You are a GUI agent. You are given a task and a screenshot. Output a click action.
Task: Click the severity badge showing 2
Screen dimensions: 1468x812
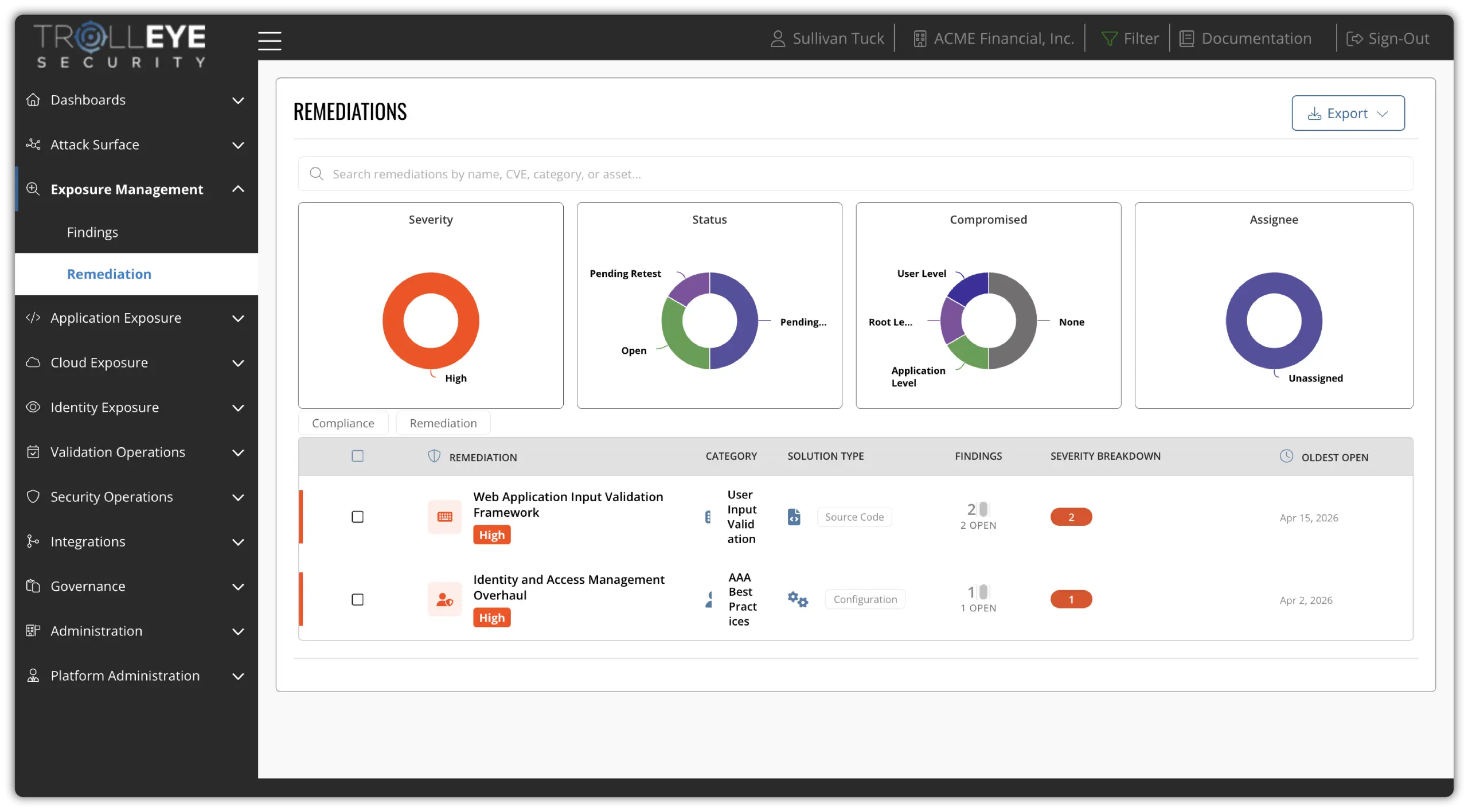point(1071,517)
